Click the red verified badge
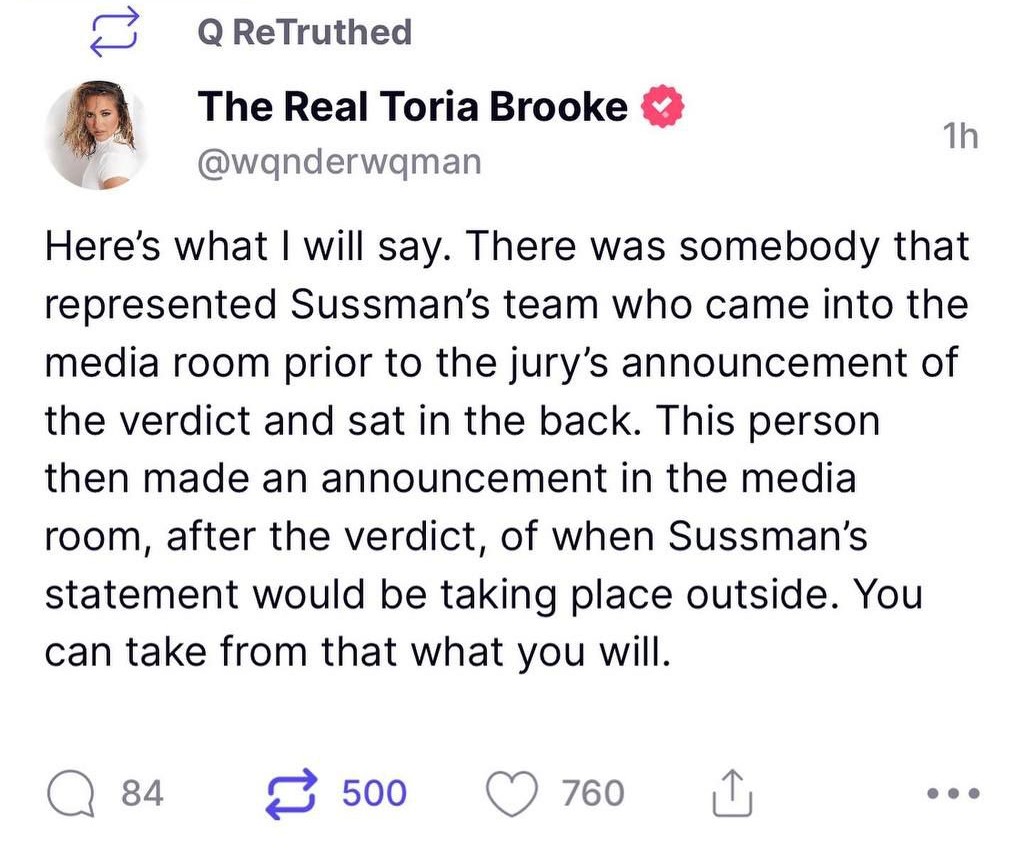 click(663, 106)
